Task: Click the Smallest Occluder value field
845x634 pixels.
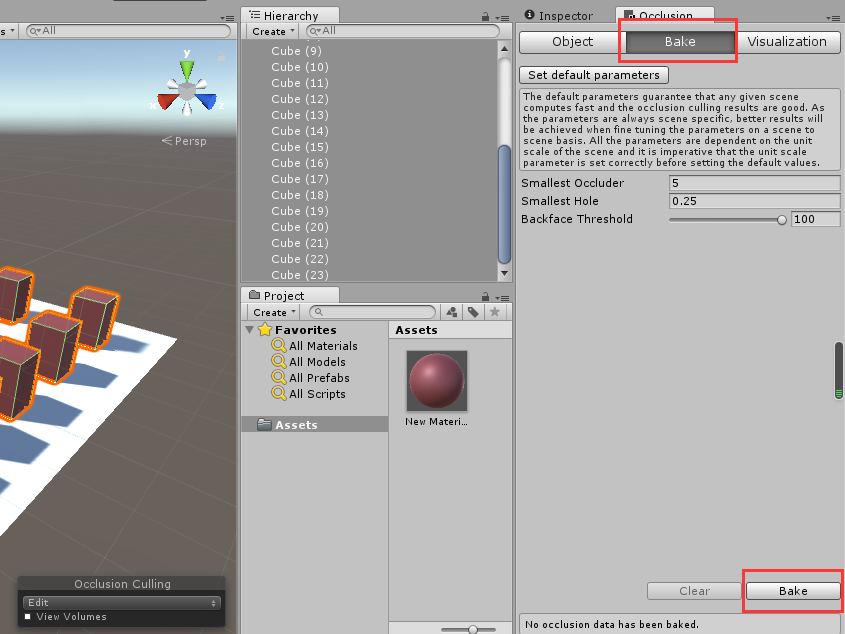Action: tap(754, 183)
